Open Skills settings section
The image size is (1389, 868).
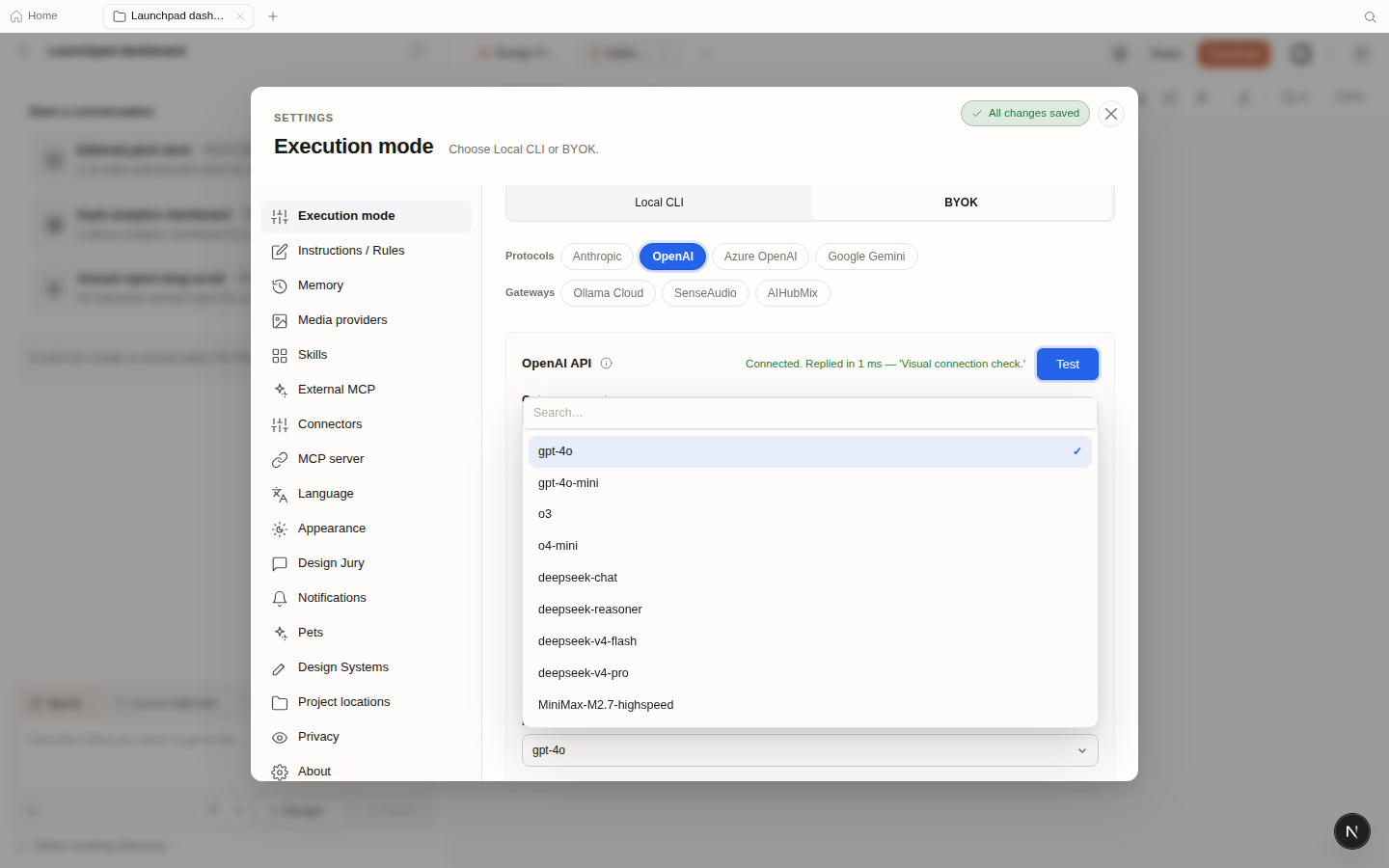coord(366,355)
